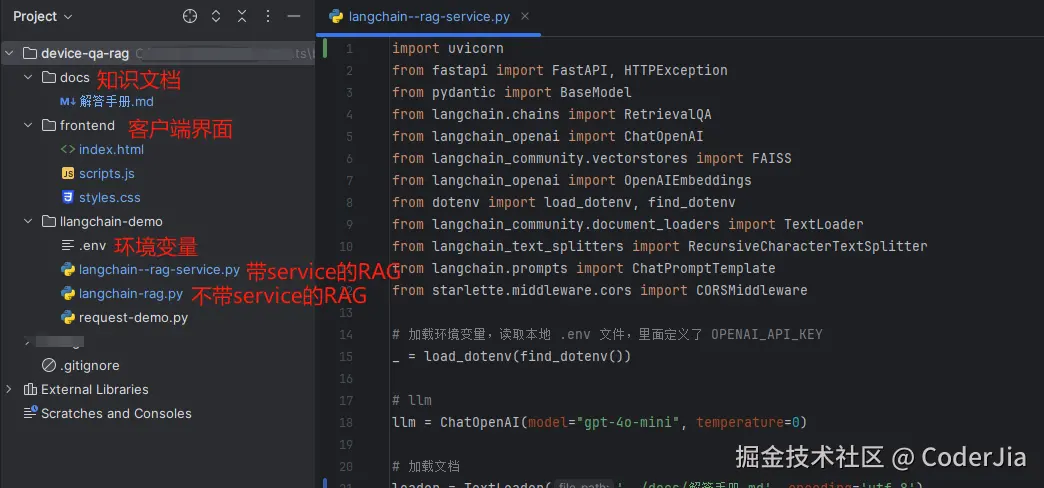This screenshot has width=1044, height=488.
Task: Collapse the docs folder
Action: click(x=28, y=77)
